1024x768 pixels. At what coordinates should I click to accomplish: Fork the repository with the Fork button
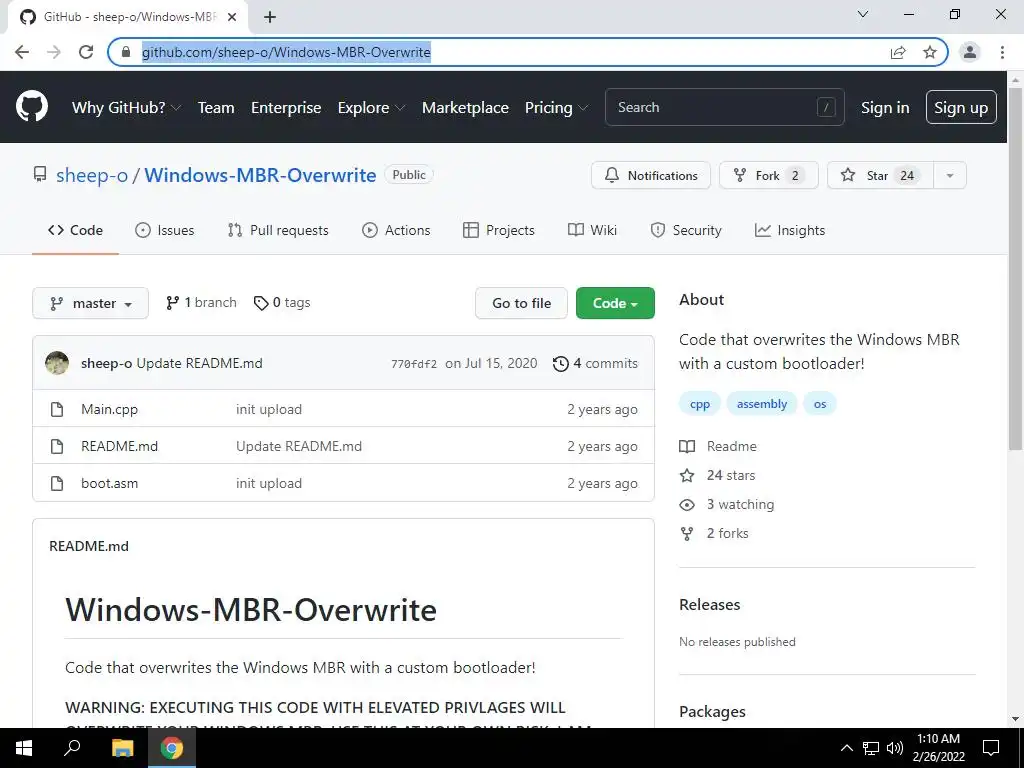coord(769,175)
